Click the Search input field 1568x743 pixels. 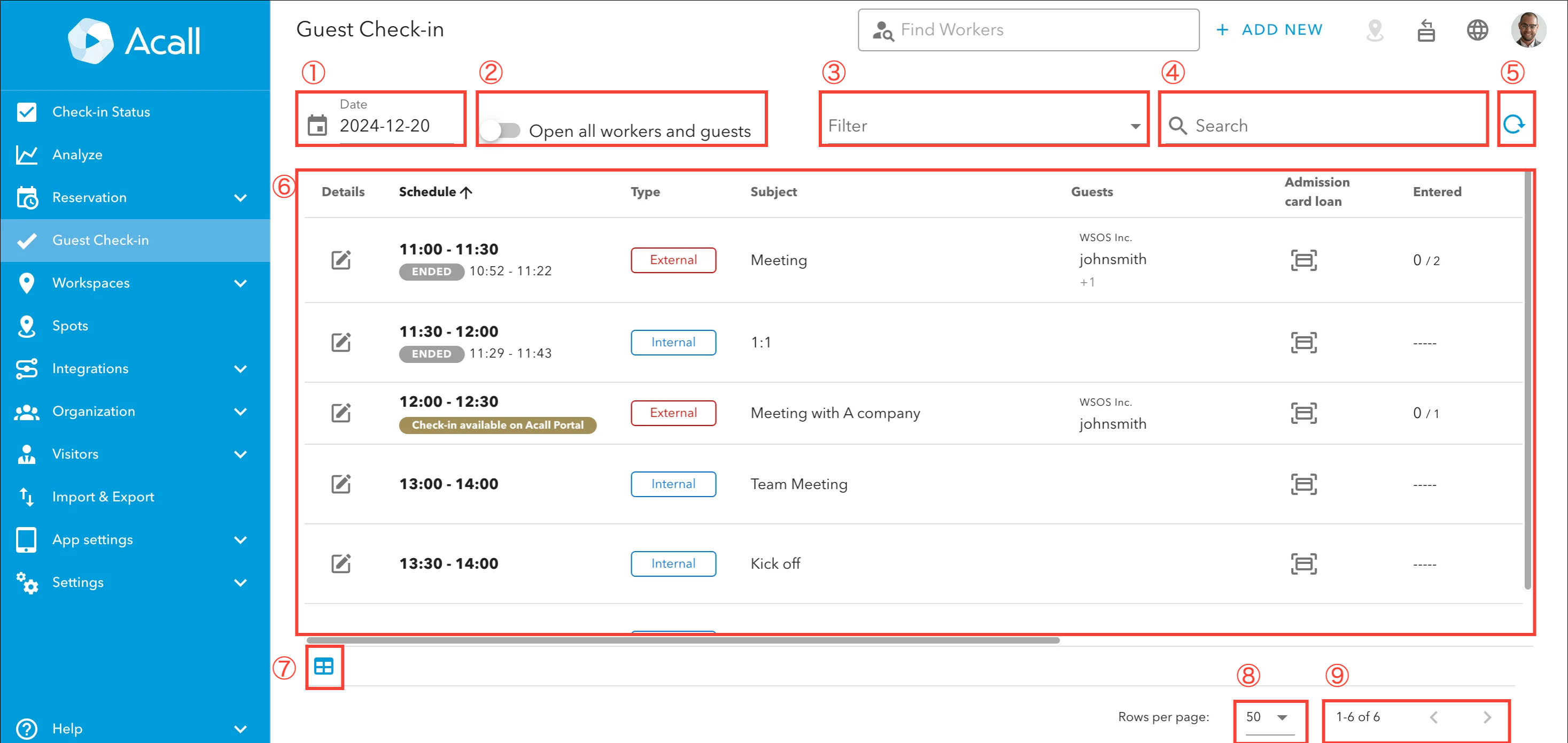[x=1323, y=125]
